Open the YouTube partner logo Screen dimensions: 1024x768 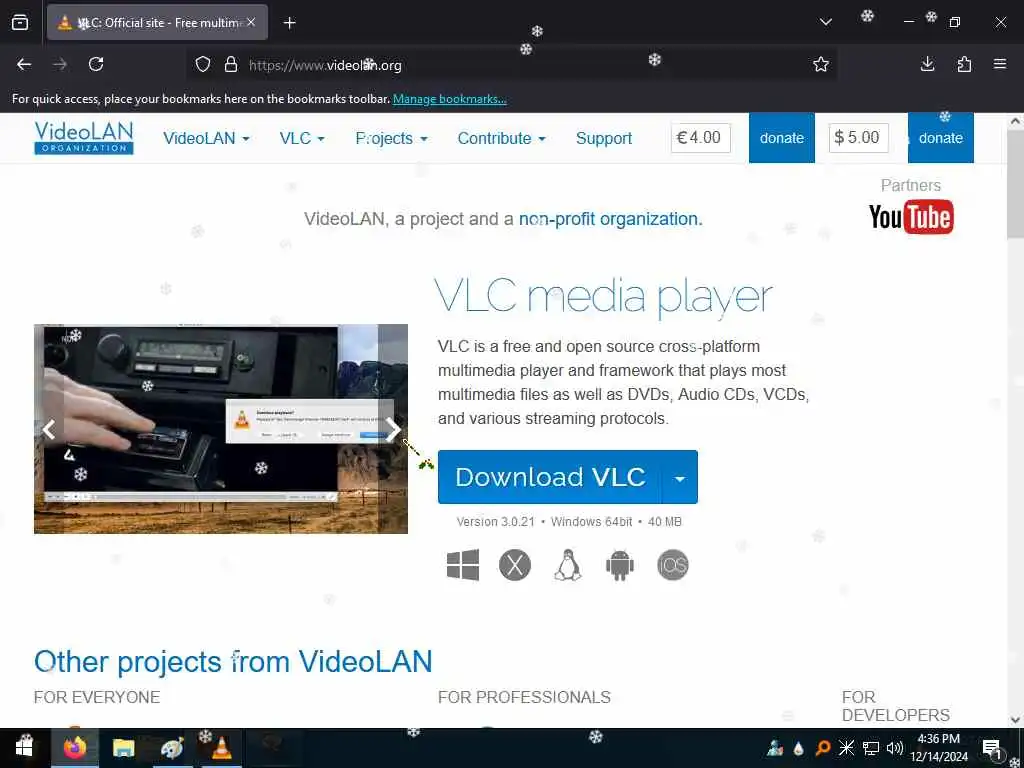[911, 217]
